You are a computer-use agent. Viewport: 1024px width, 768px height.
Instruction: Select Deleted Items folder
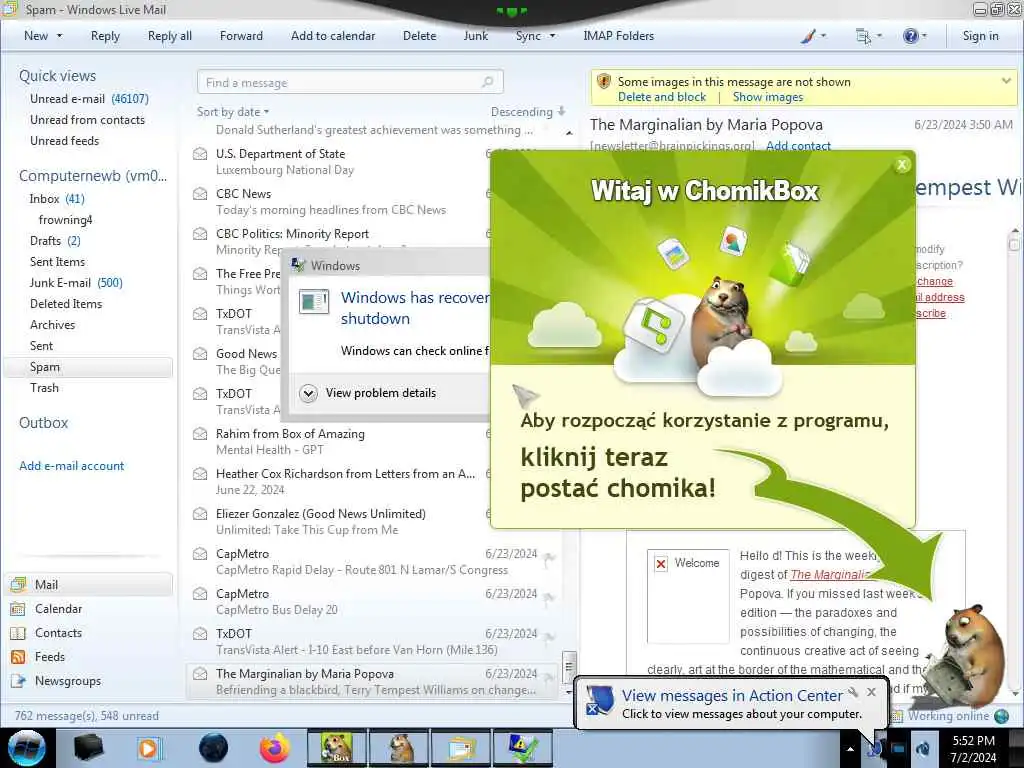click(x=66, y=304)
